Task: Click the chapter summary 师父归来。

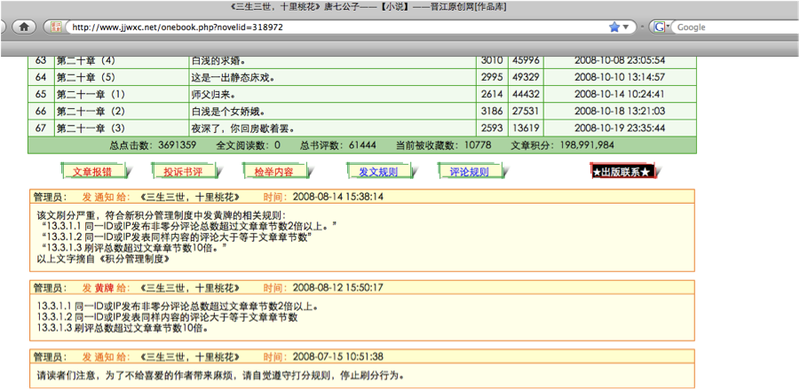Action: click(x=213, y=94)
